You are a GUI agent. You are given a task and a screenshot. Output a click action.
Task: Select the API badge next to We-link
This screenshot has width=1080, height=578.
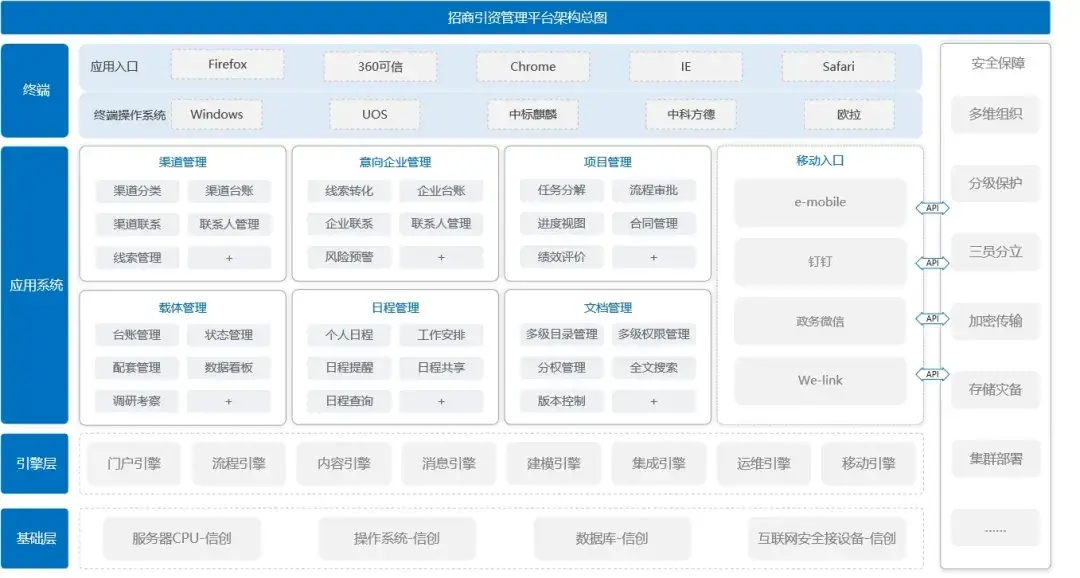(931, 375)
